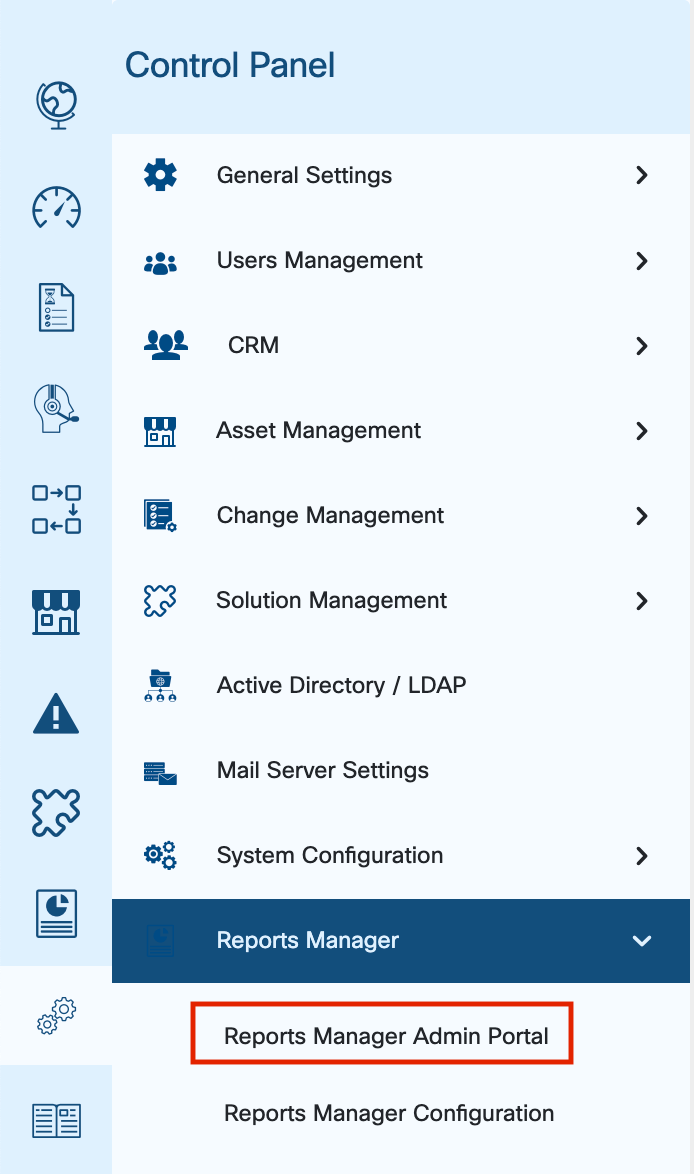Screen dimensions: 694x1174
Task: Expand Users Management chevron arrow
Action: coord(642,261)
